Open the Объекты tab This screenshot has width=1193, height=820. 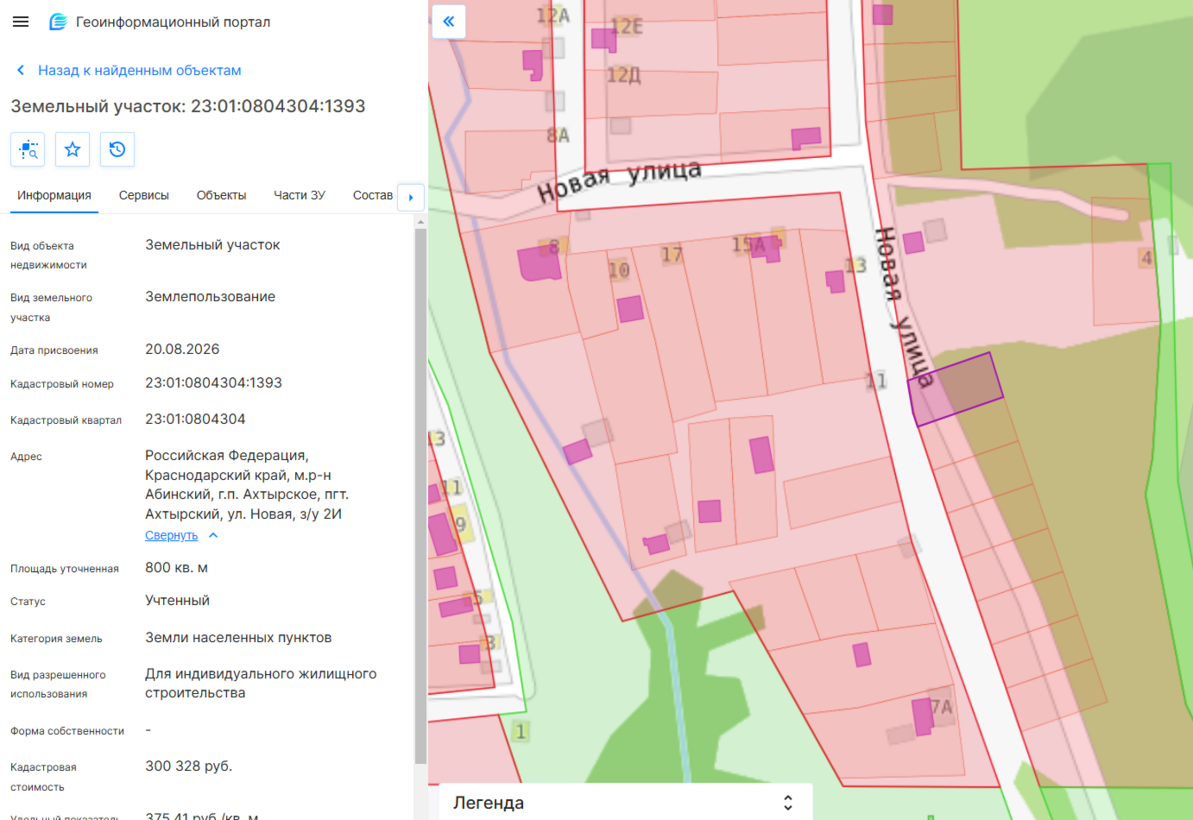[x=221, y=195]
